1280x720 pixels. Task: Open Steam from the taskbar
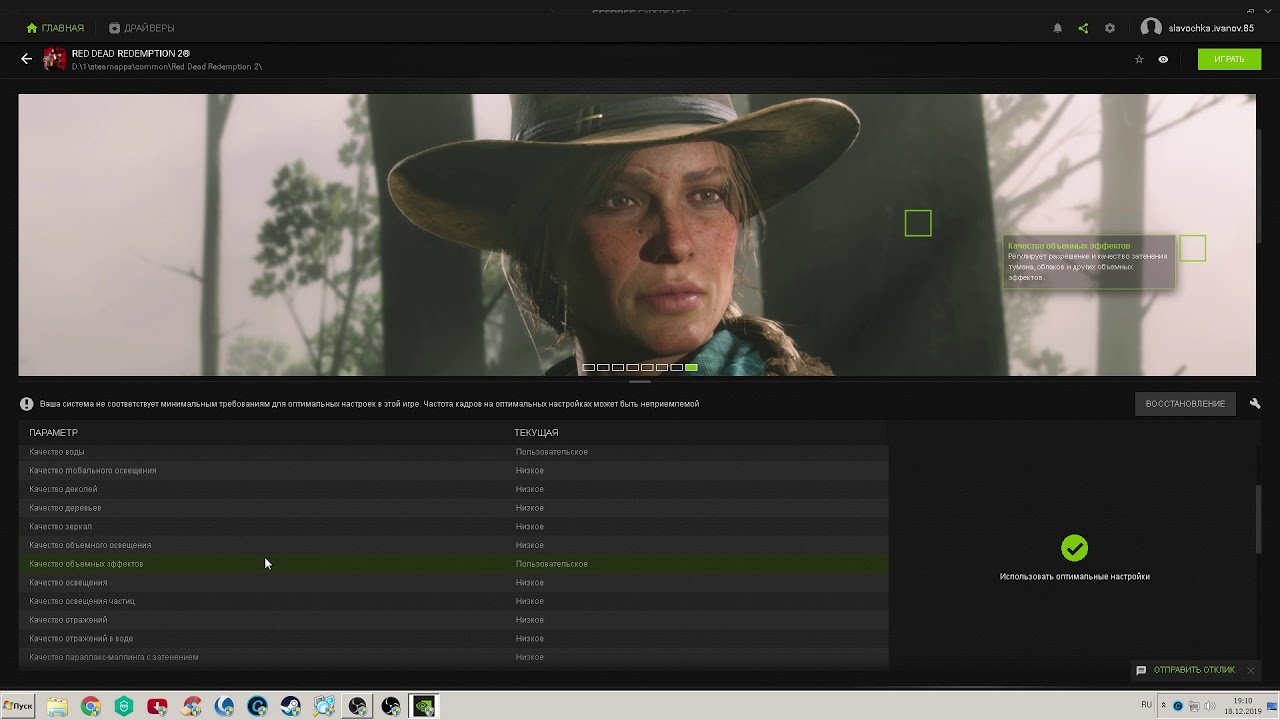(x=291, y=706)
